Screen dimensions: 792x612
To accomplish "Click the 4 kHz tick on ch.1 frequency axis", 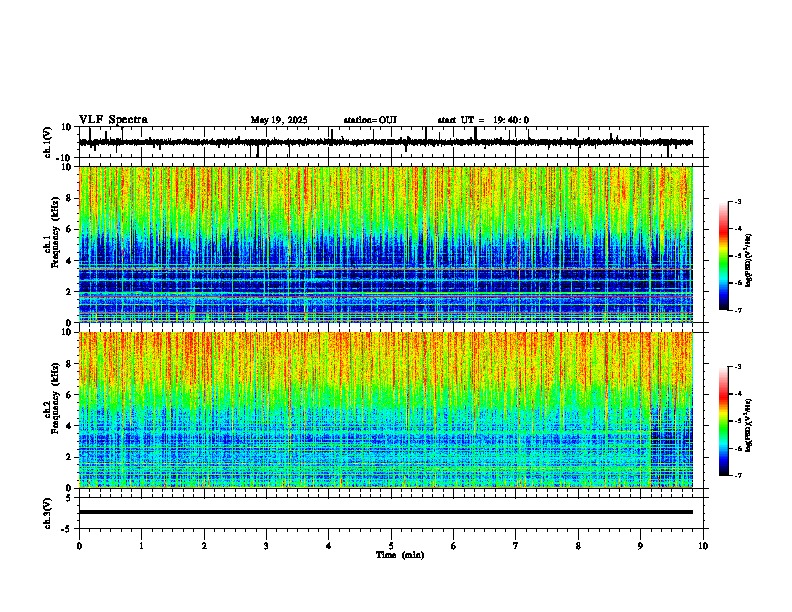I will coord(70,261).
